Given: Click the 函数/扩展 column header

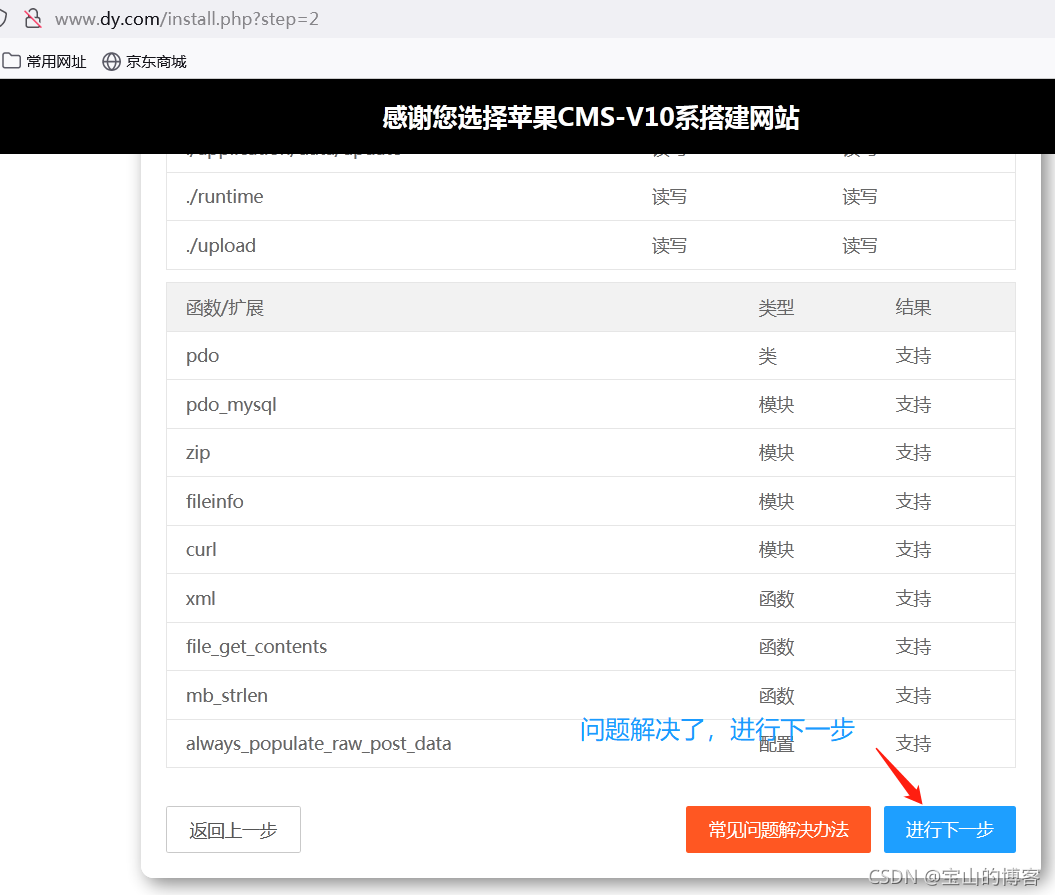Looking at the screenshot, I should [x=225, y=308].
